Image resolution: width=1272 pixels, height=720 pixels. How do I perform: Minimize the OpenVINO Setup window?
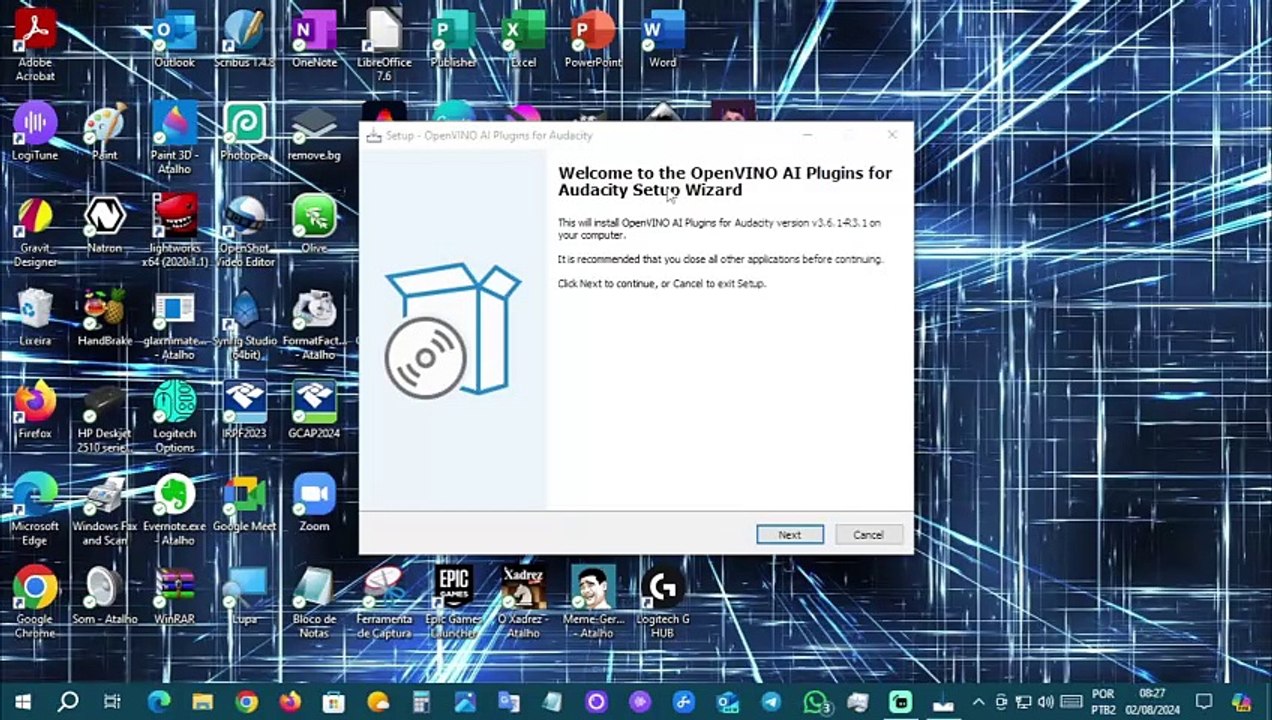coord(808,135)
